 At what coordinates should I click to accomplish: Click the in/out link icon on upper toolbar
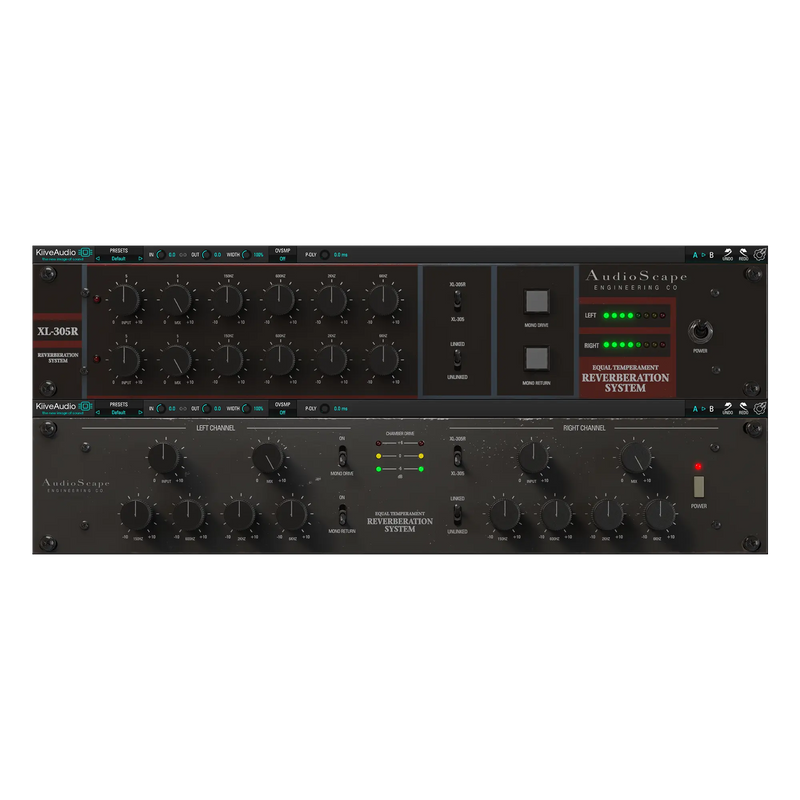point(183,255)
